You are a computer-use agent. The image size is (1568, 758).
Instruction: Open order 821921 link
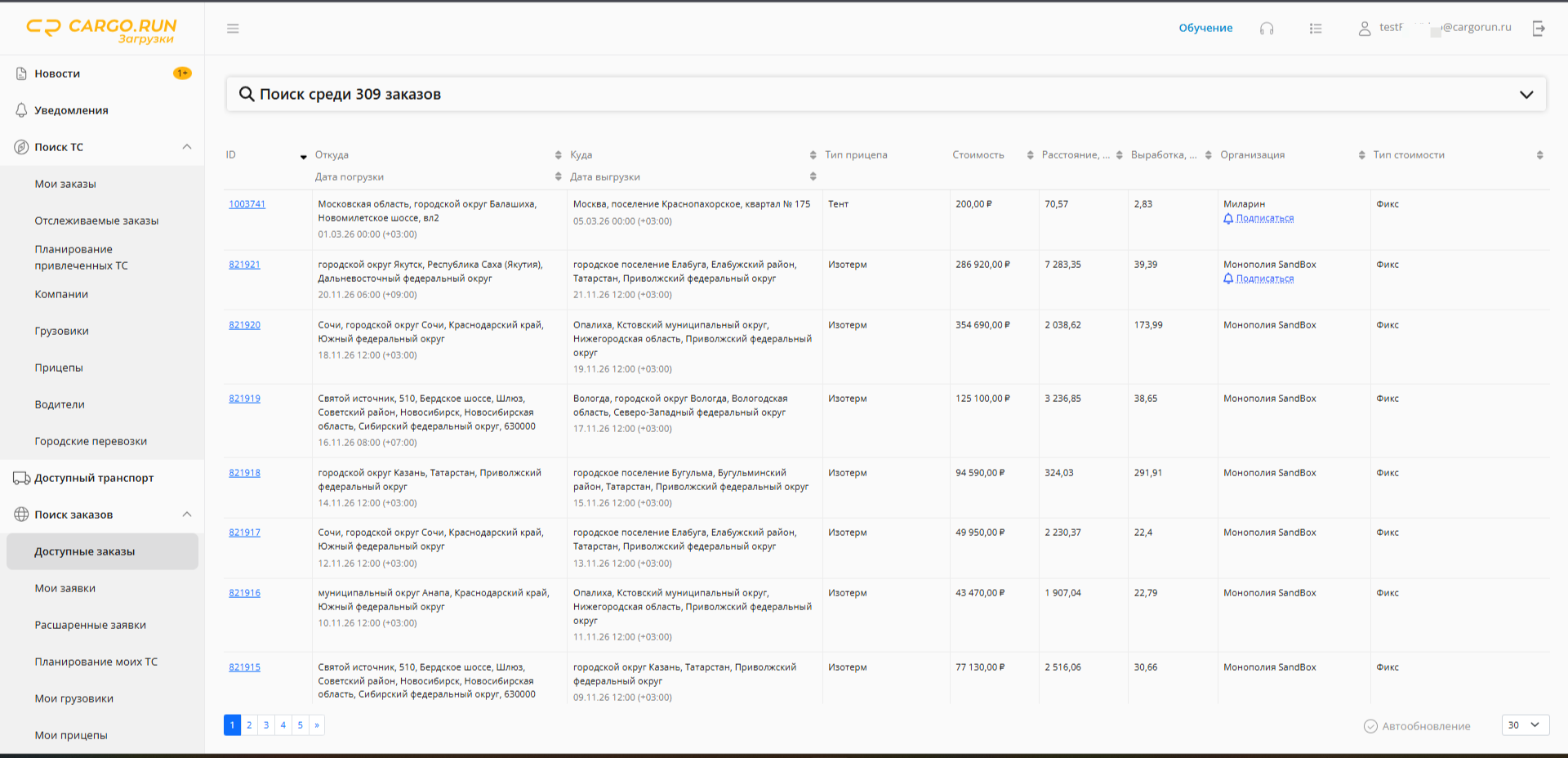click(x=244, y=265)
